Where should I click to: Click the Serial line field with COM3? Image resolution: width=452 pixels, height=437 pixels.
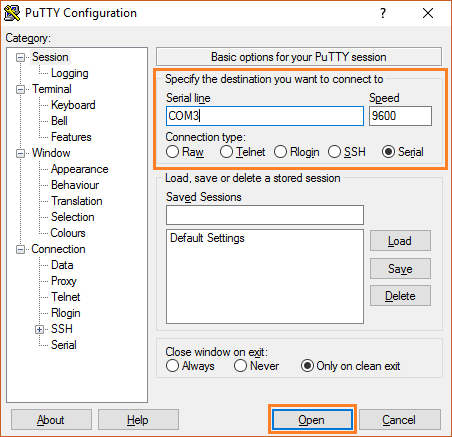click(x=265, y=116)
